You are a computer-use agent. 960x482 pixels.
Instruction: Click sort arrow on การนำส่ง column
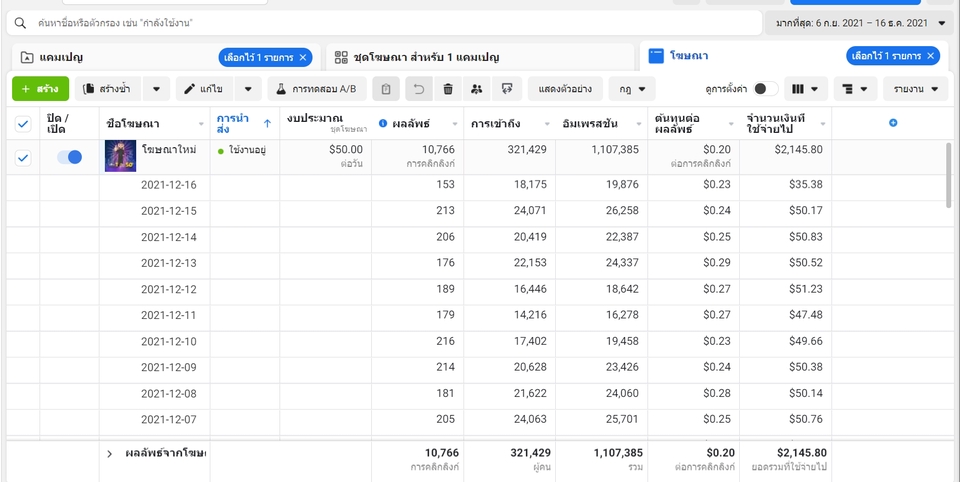267,123
